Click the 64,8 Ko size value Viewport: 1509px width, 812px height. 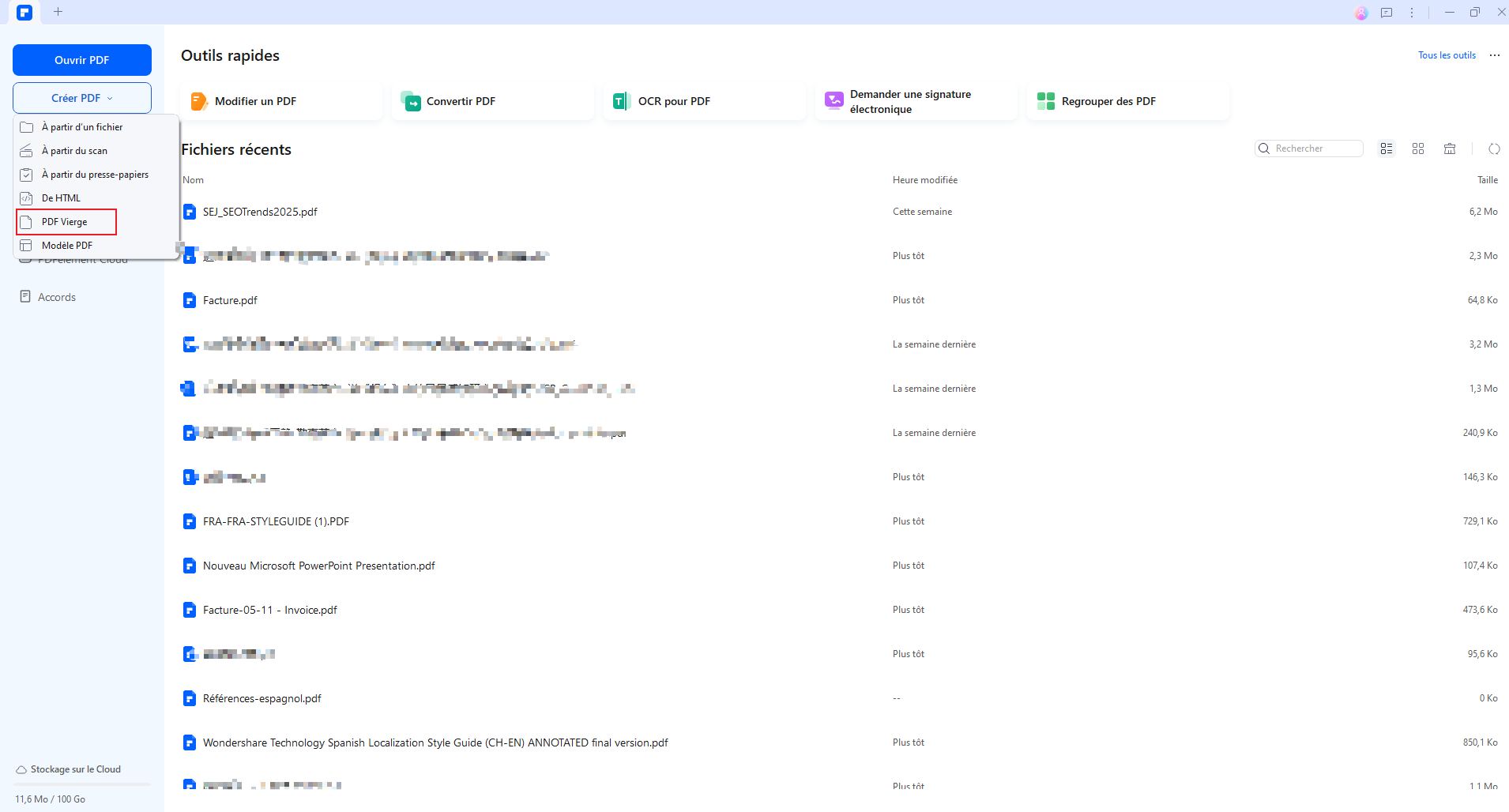coord(1483,300)
